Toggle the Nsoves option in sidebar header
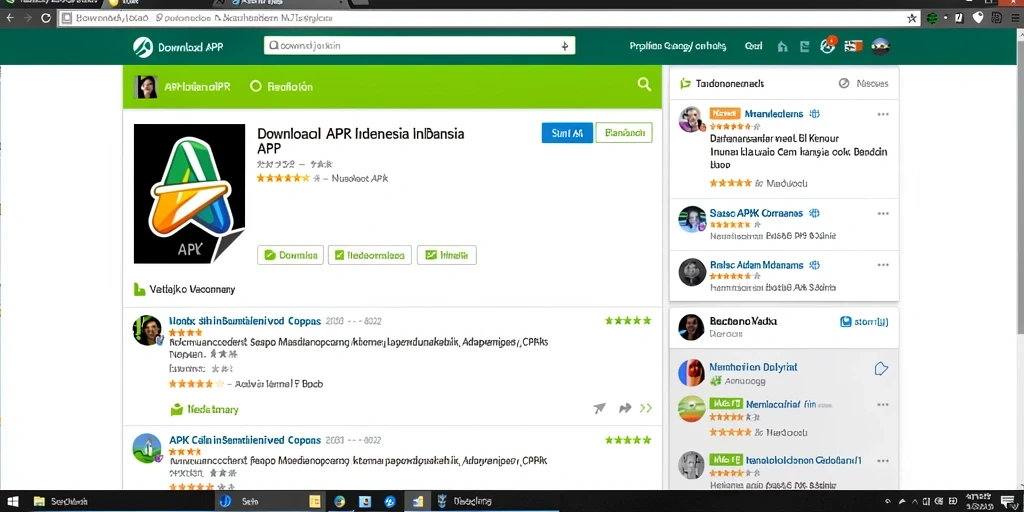 coord(863,84)
